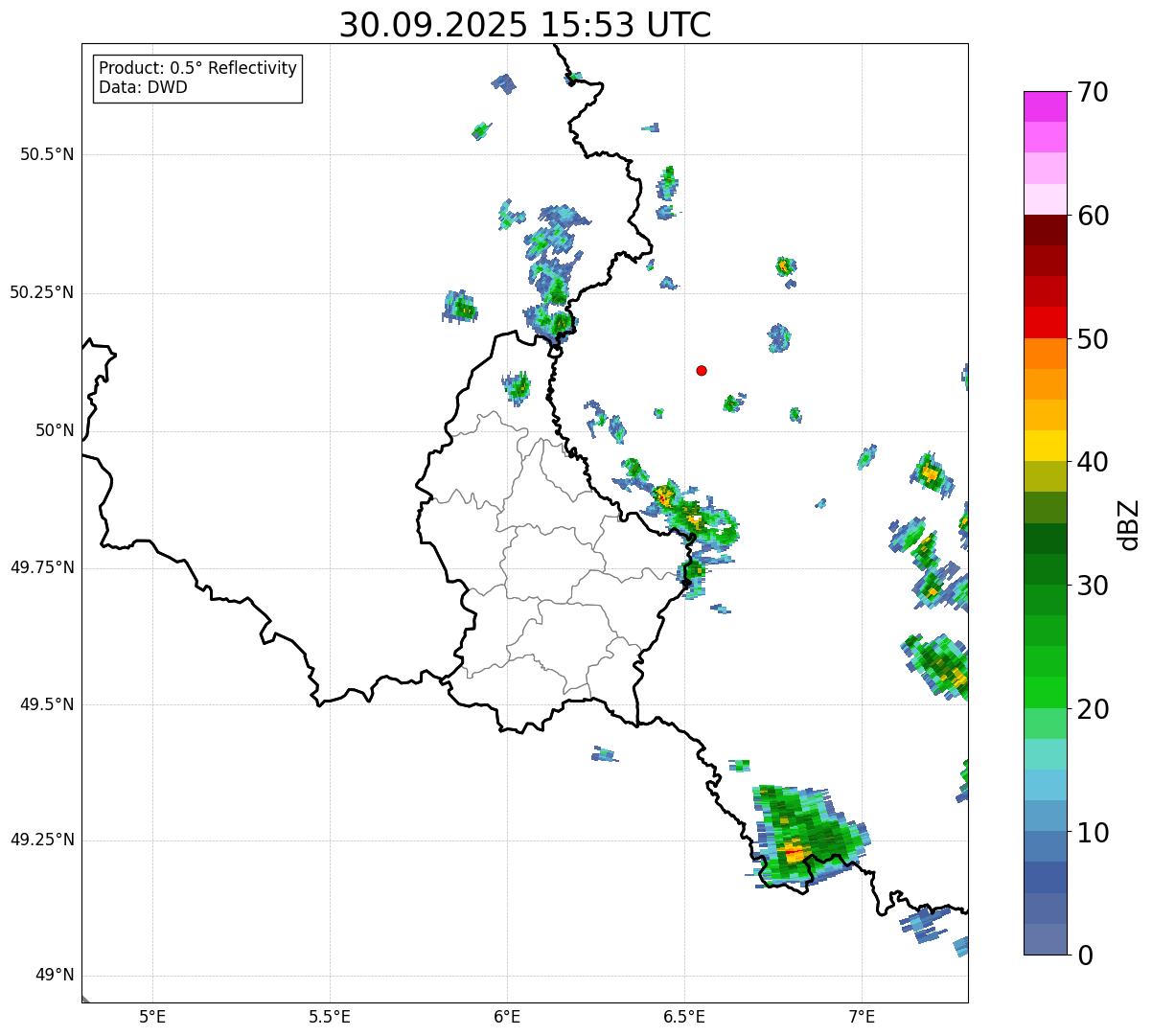Click the 50.5°N latitude label
The height and width of the screenshot is (1036, 1152).
(x=47, y=154)
